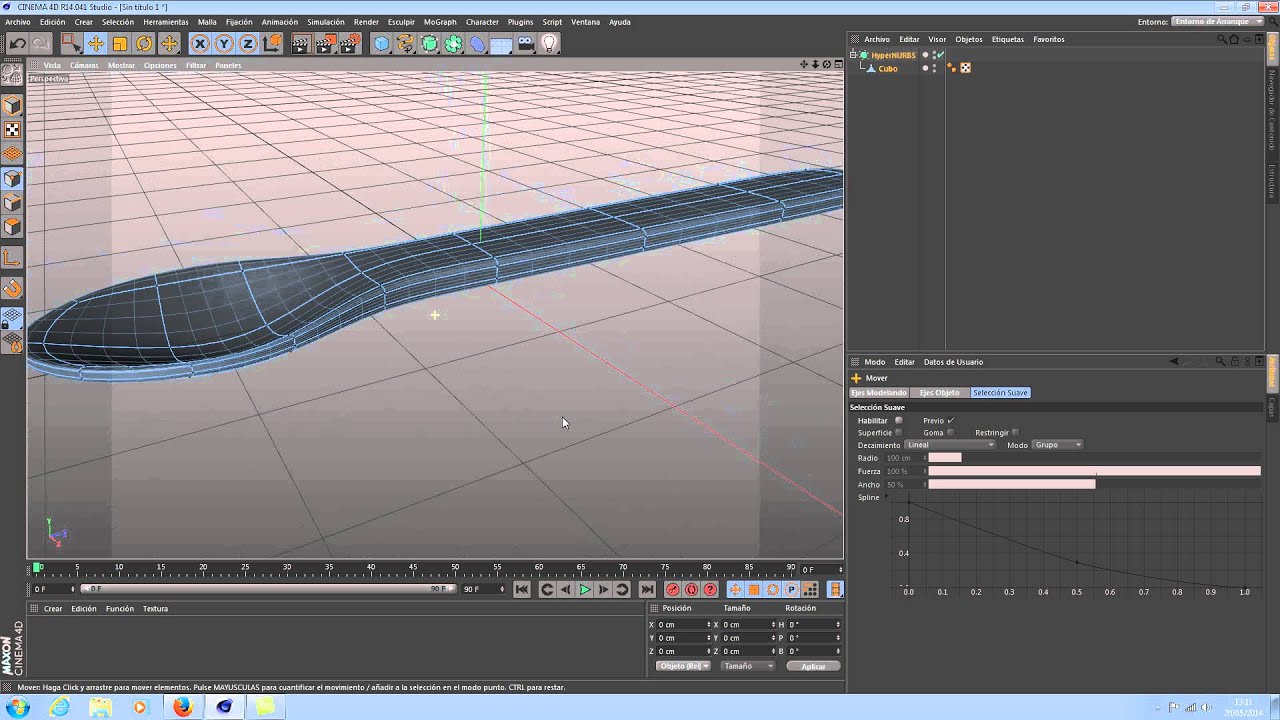
Task: Open Firefox from the Windows taskbar
Action: 182,707
